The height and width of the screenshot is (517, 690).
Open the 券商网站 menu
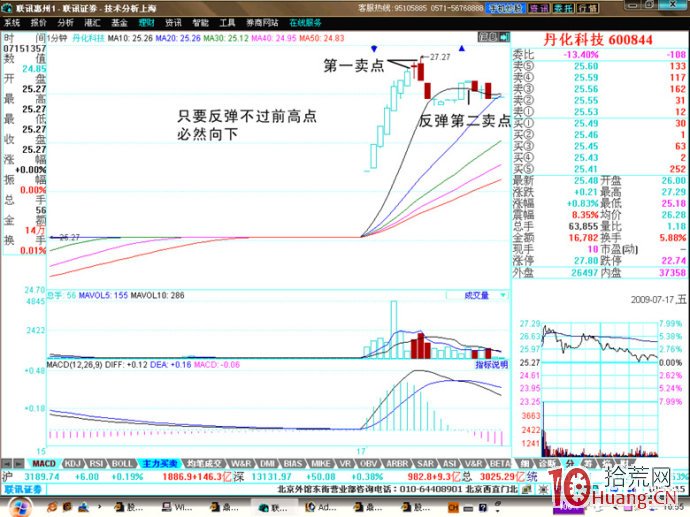[x=262, y=23]
